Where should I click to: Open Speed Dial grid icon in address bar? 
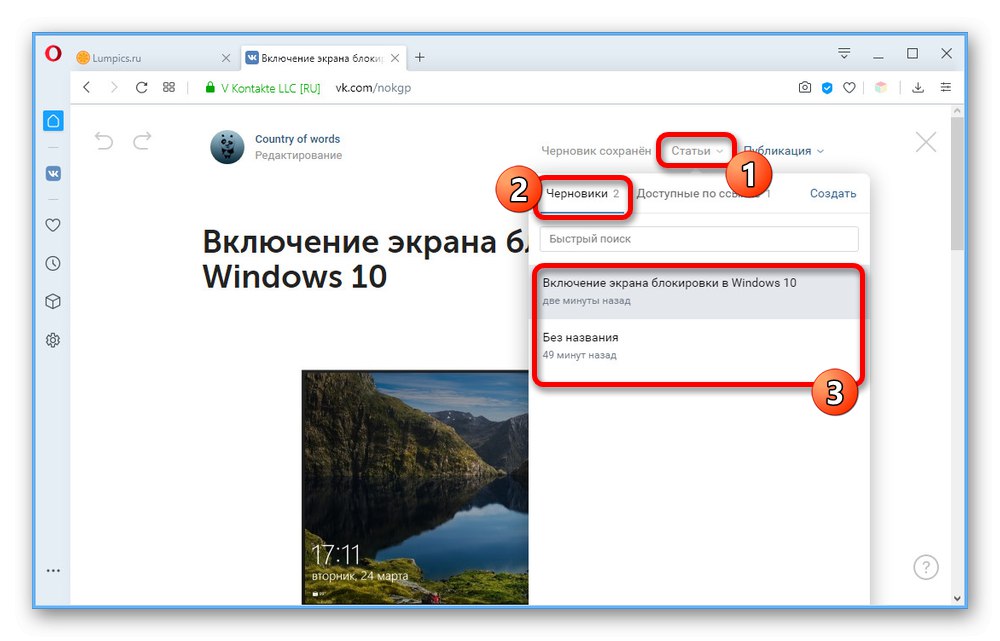(x=169, y=87)
